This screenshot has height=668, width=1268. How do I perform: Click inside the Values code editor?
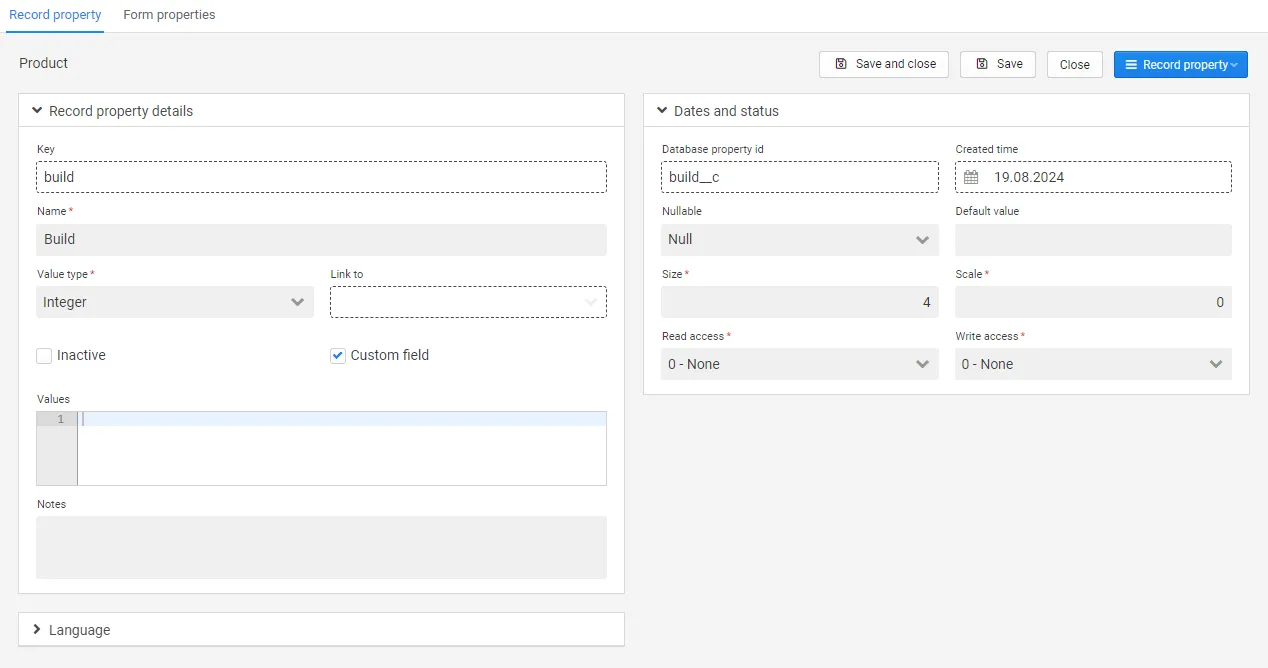pyautogui.click(x=340, y=448)
